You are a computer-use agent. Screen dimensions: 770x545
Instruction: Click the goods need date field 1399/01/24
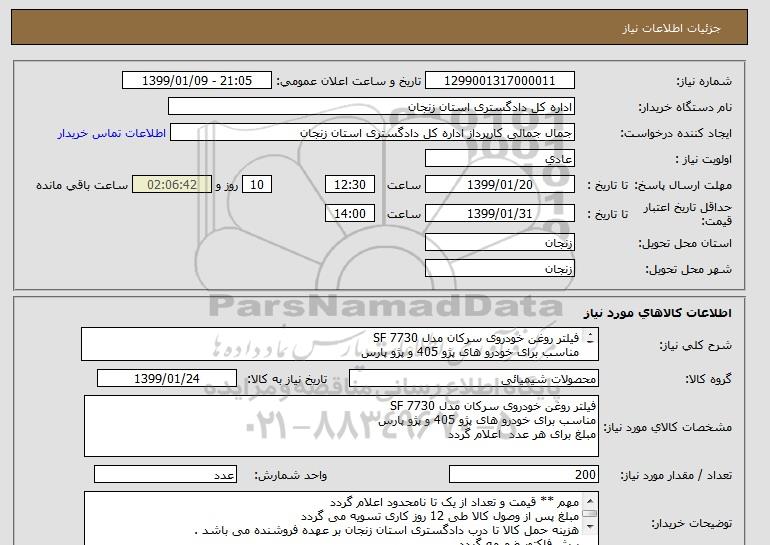point(167,379)
